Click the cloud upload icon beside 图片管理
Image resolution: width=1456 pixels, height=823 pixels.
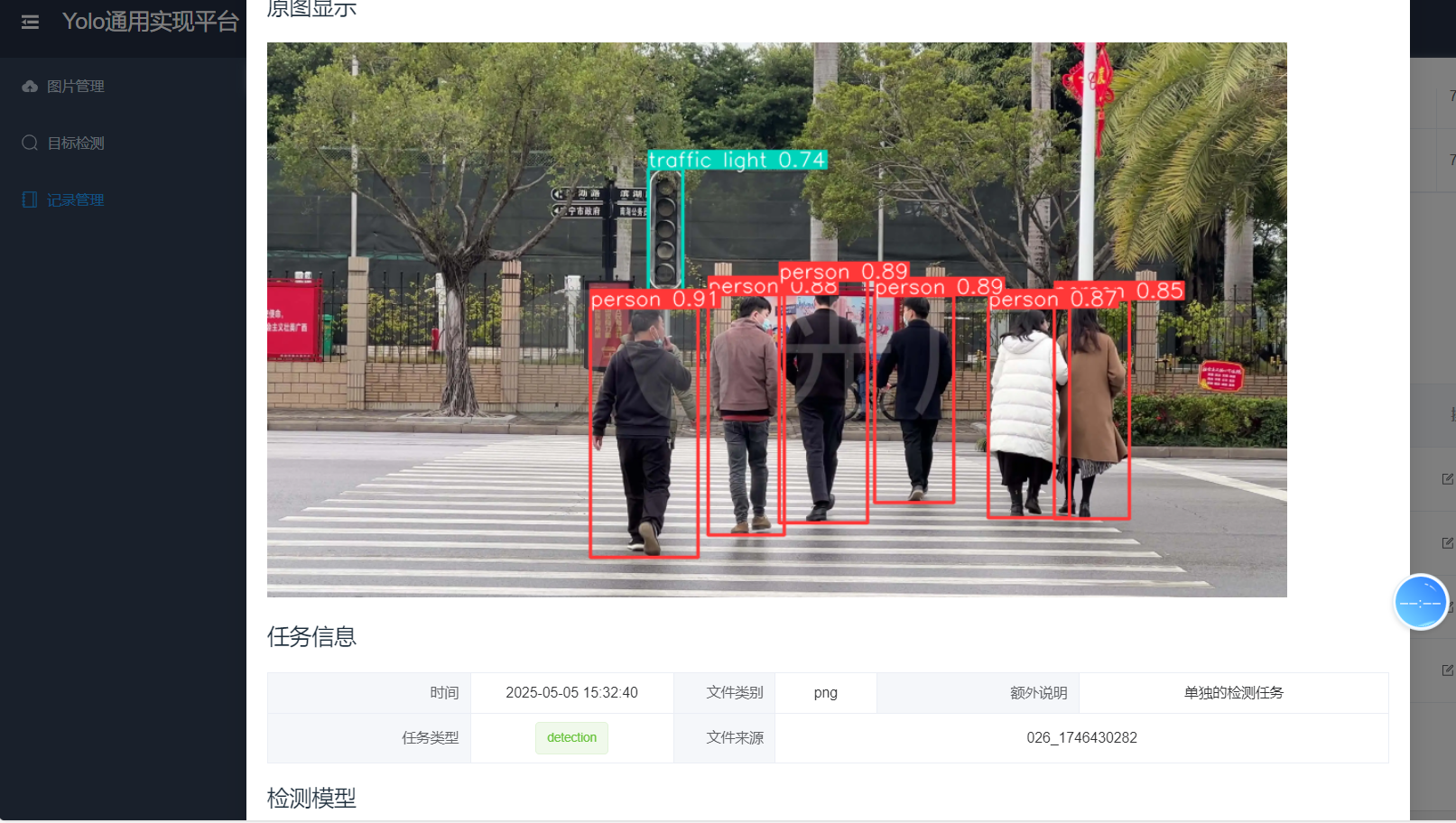tap(30, 86)
